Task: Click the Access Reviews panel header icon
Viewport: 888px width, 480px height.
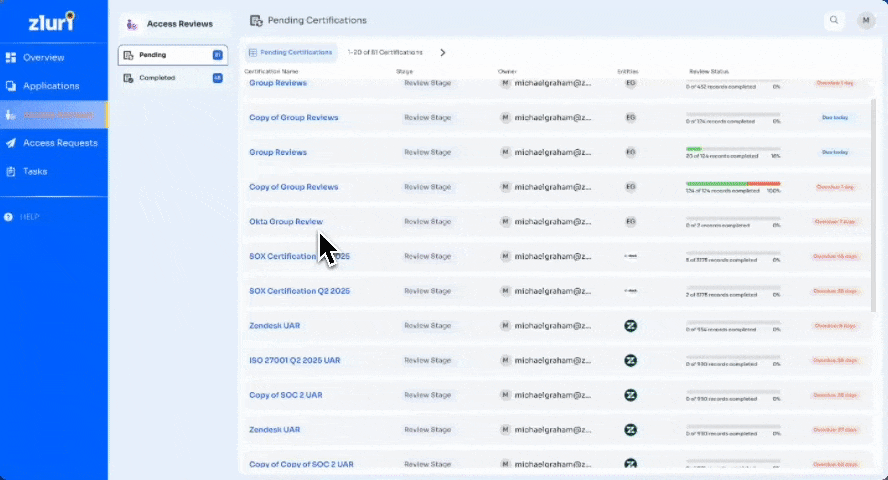Action: (x=132, y=24)
